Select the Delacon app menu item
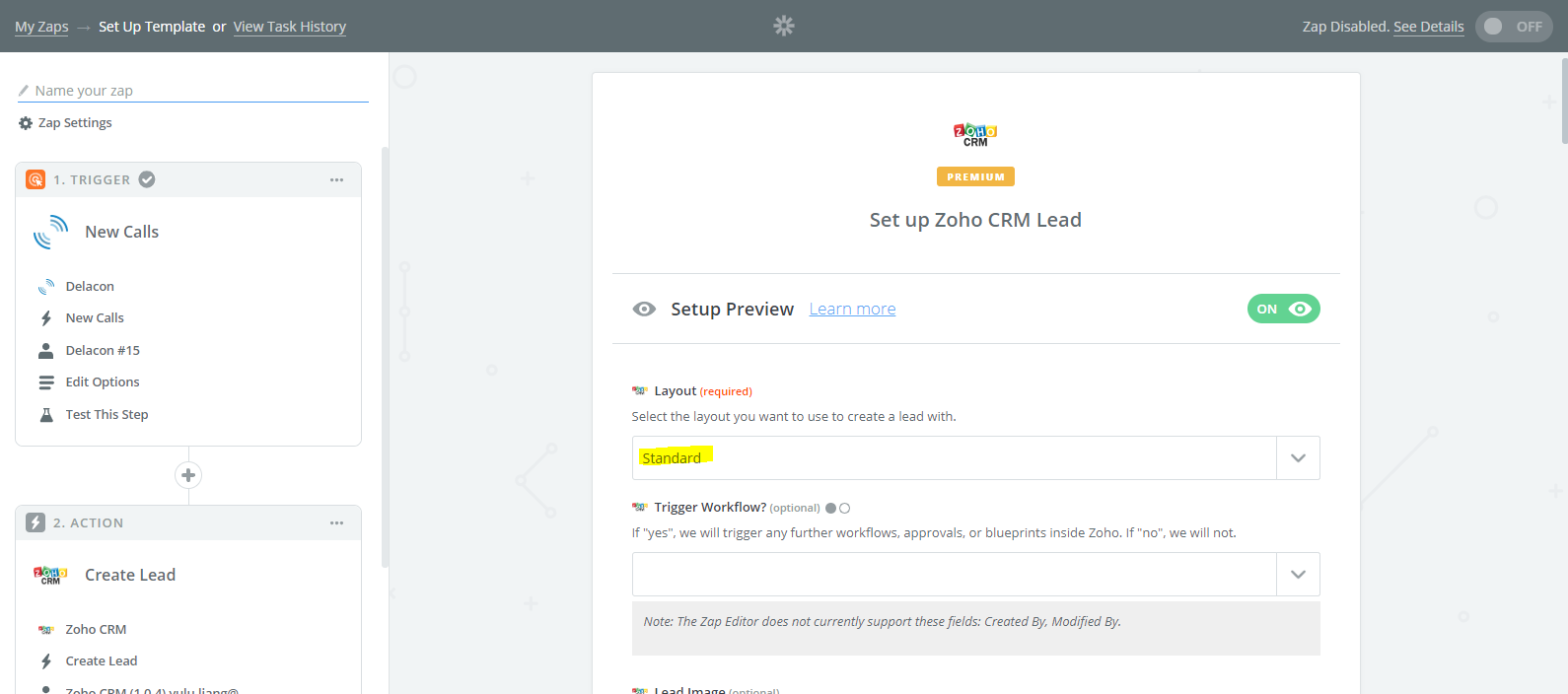 [x=90, y=287]
